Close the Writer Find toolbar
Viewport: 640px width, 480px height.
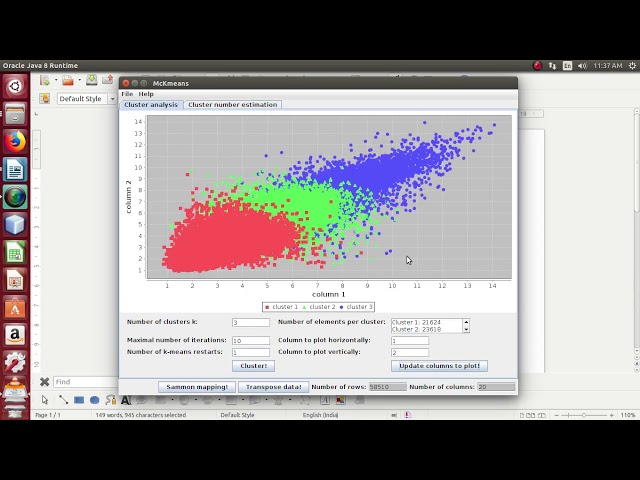tap(44, 382)
